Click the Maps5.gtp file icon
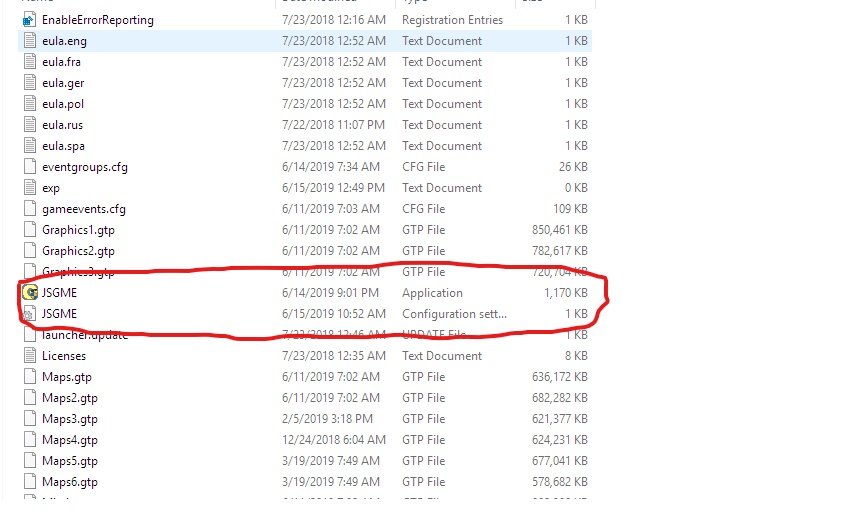This screenshot has height=514, width=867. [29, 461]
